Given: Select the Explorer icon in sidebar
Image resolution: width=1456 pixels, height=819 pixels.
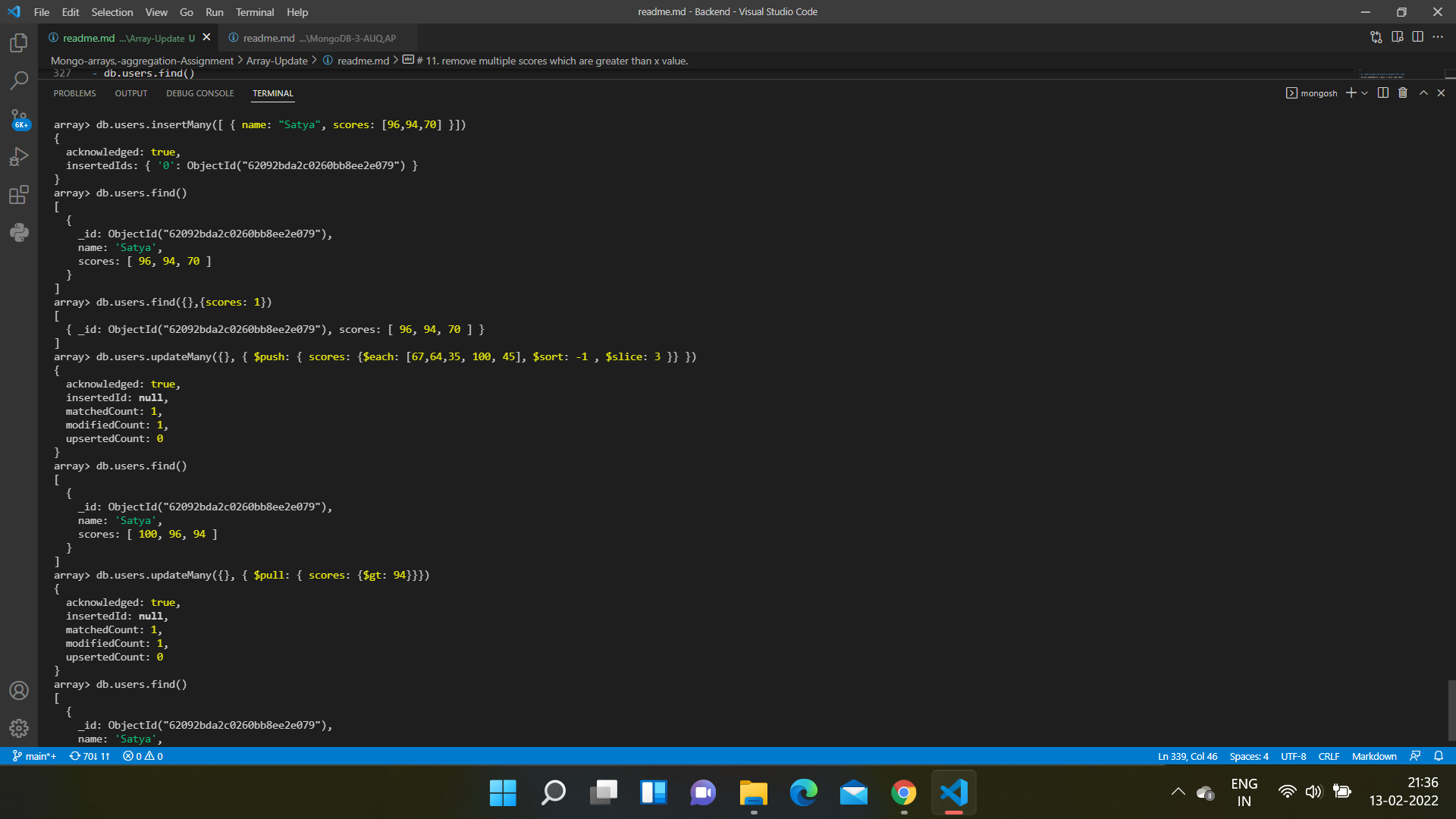Looking at the screenshot, I should tap(19, 43).
